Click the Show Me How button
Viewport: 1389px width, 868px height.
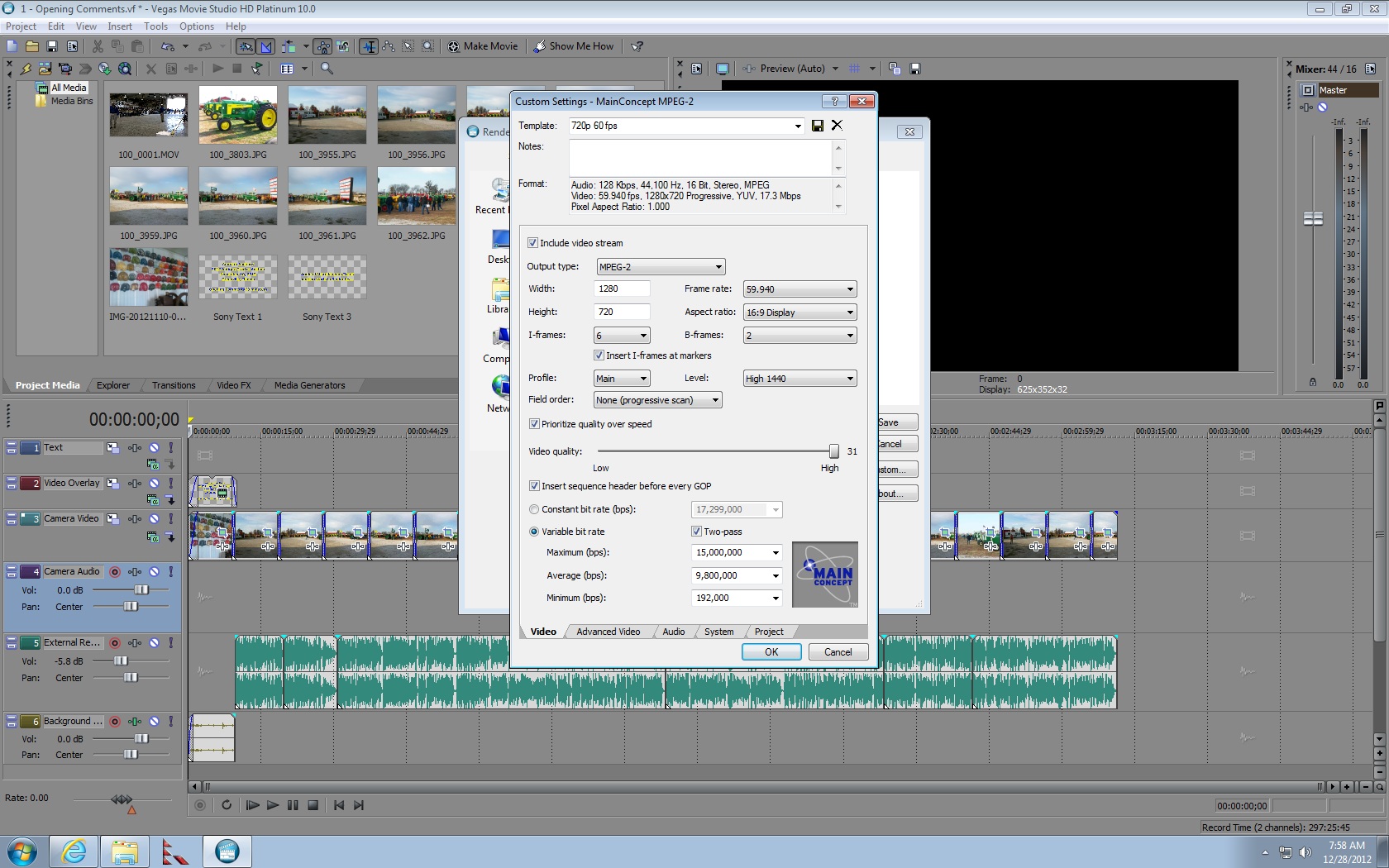coord(574,46)
